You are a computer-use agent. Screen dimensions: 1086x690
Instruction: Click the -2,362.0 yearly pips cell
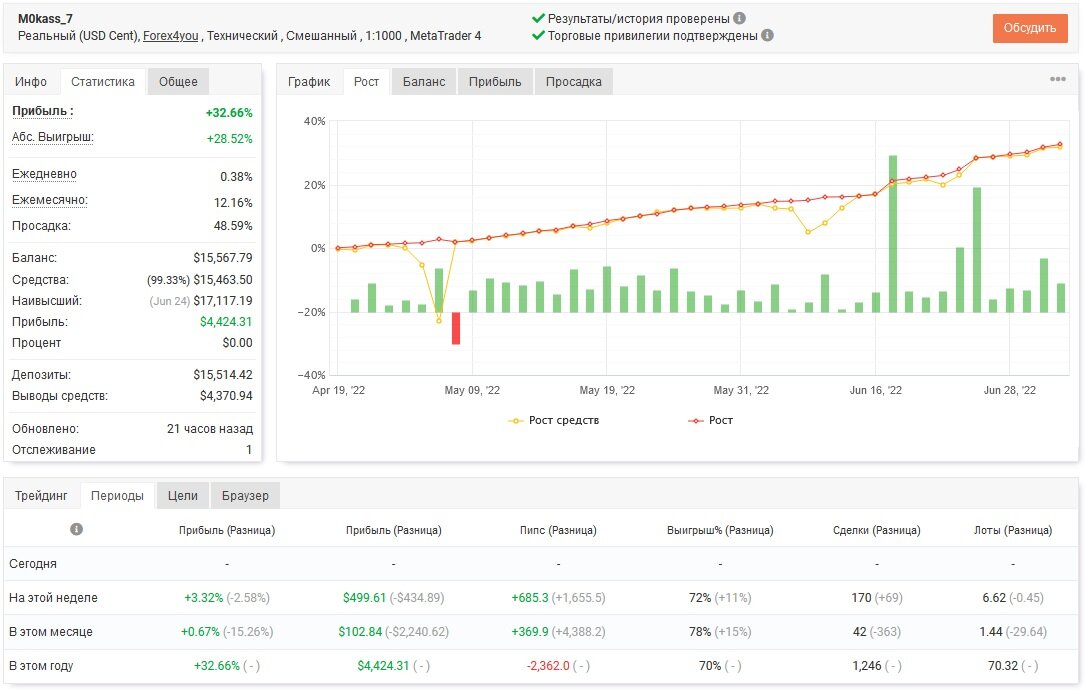click(548, 666)
